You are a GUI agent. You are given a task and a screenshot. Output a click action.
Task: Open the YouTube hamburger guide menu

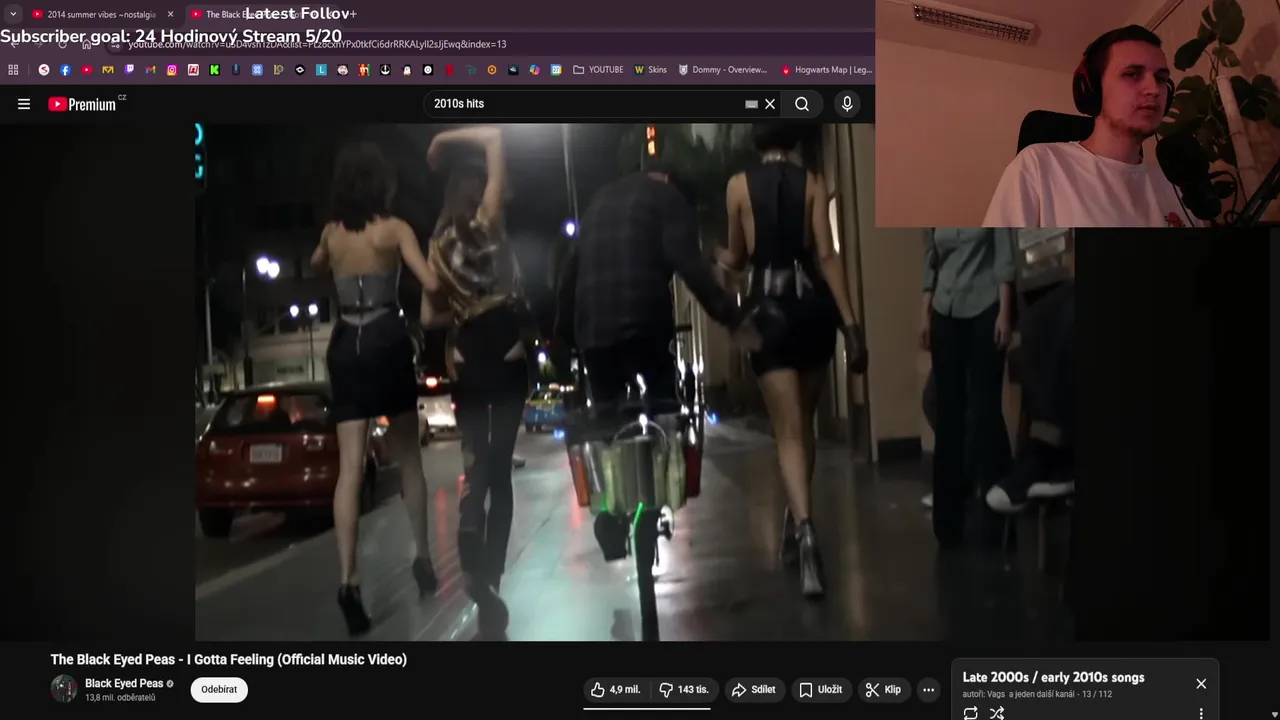(x=24, y=104)
